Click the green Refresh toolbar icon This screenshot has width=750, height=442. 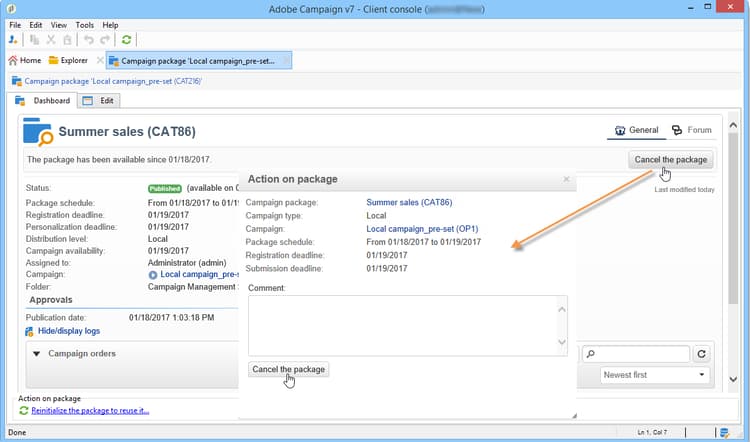tap(126, 40)
